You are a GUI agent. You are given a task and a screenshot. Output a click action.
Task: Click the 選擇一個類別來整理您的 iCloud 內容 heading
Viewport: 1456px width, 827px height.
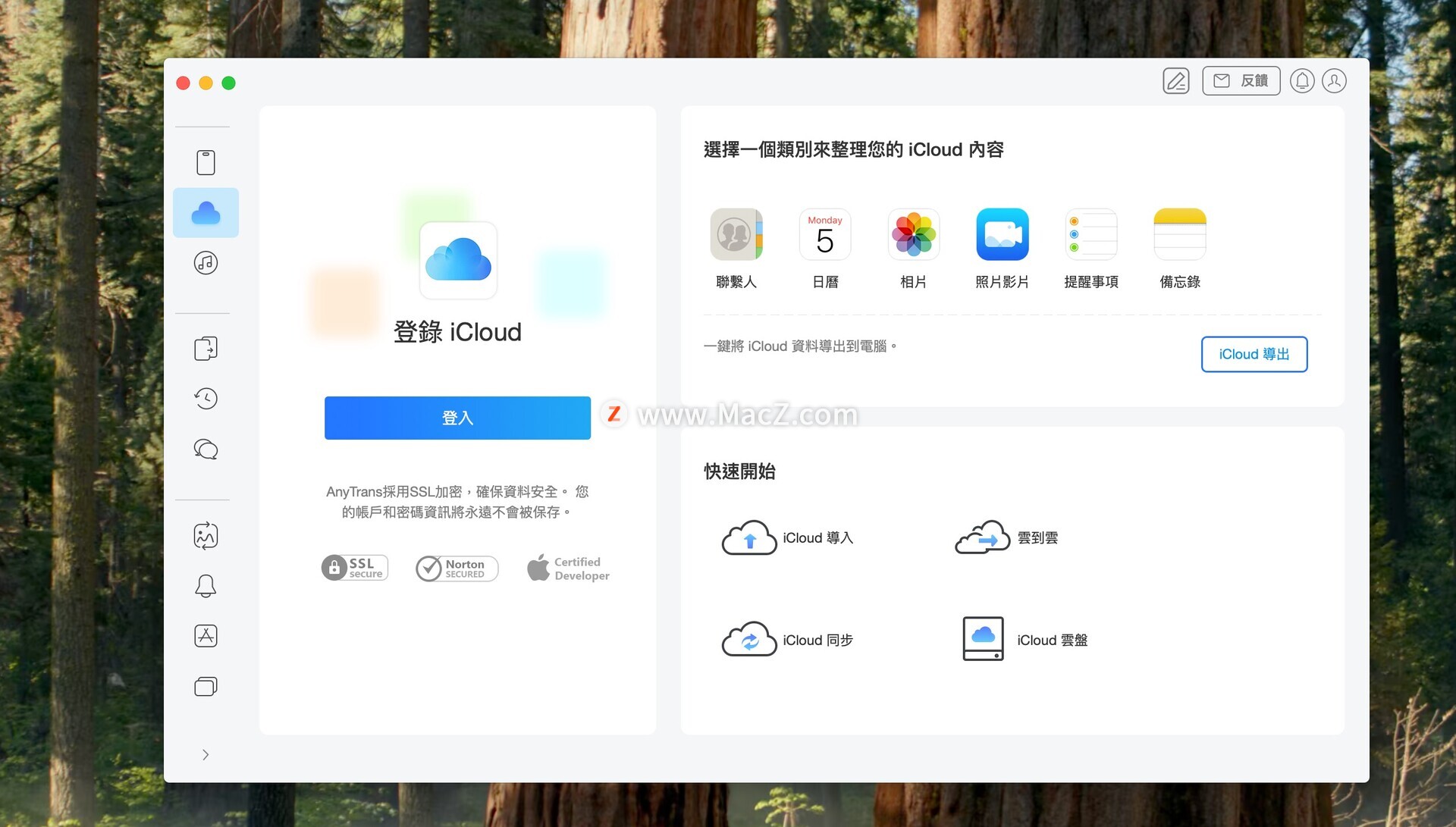tap(854, 150)
